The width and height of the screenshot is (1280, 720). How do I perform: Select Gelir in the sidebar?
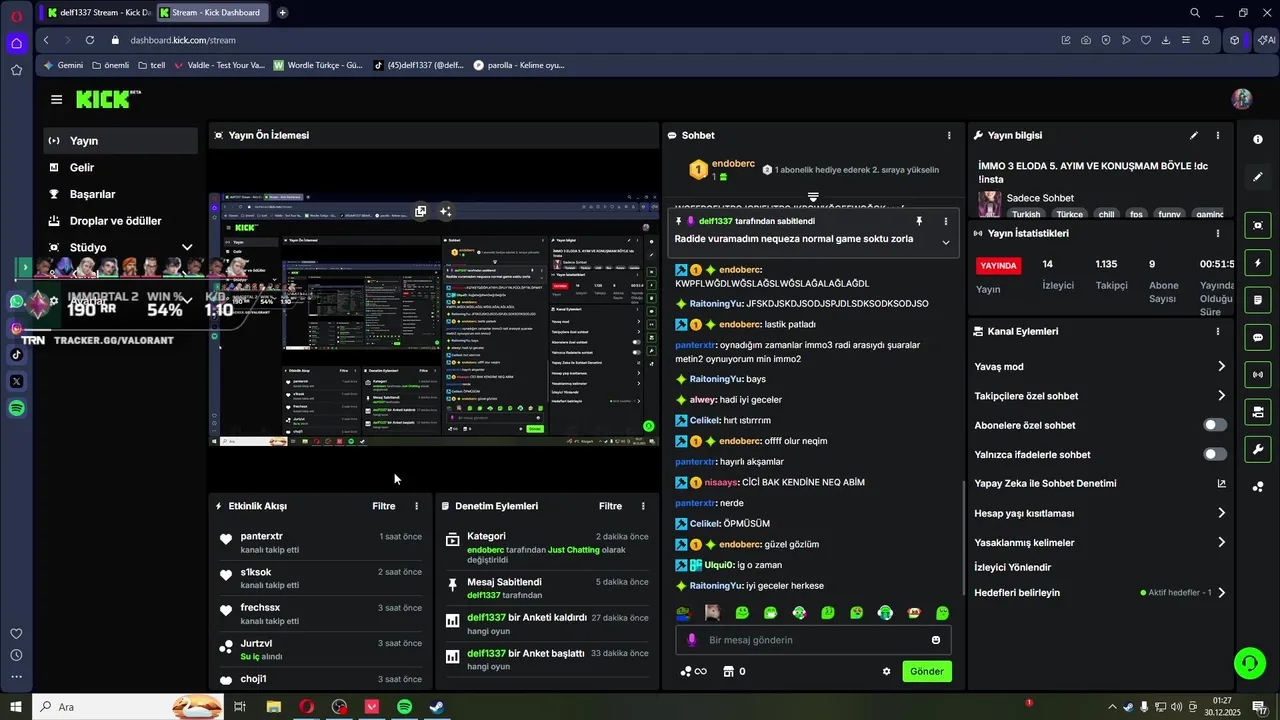click(x=120, y=168)
